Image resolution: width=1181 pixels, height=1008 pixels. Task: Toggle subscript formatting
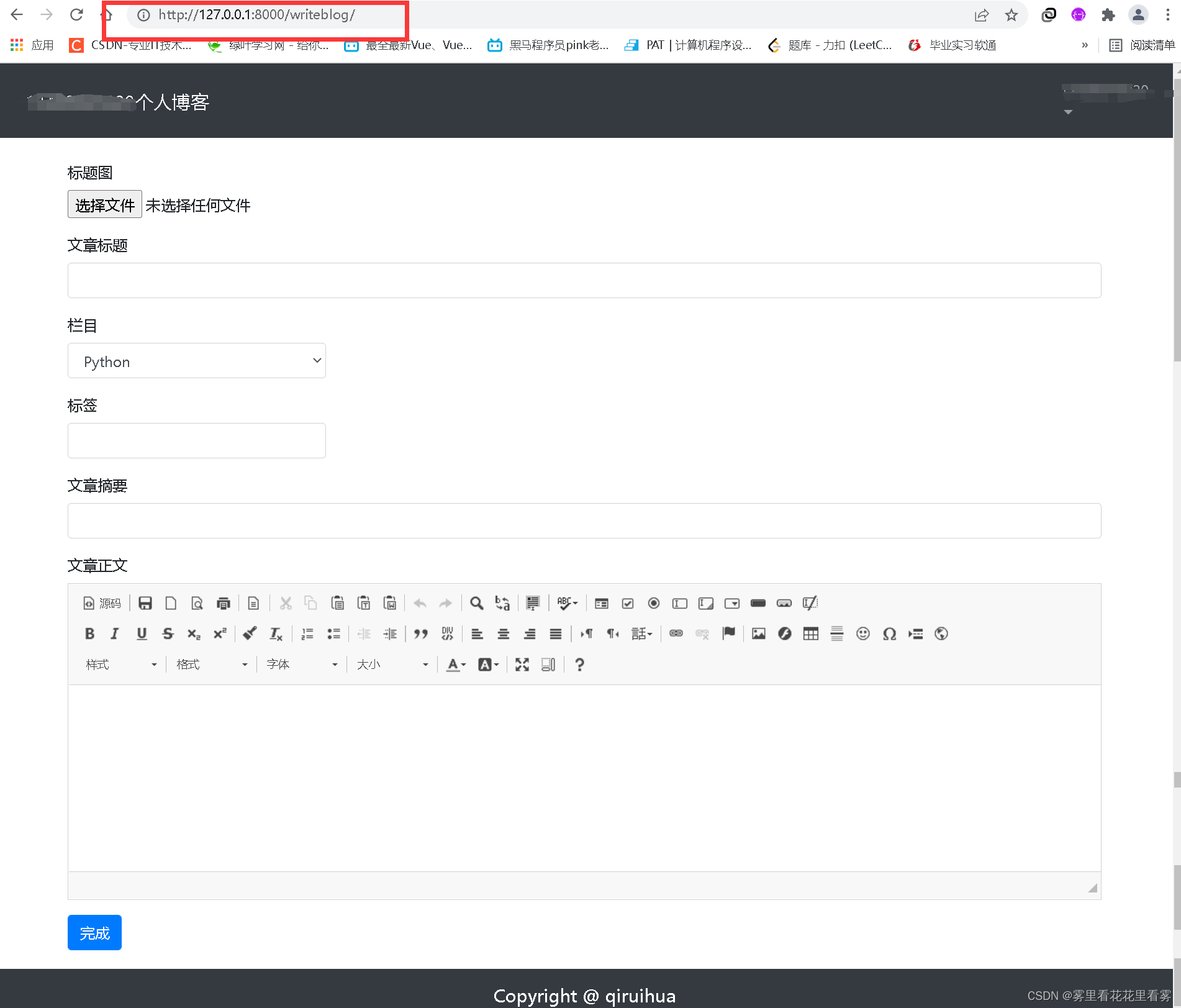[194, 633]
